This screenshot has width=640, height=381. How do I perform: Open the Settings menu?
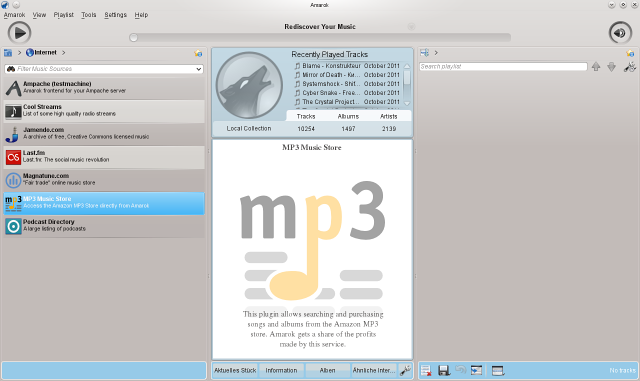click(x=116, y=15)
